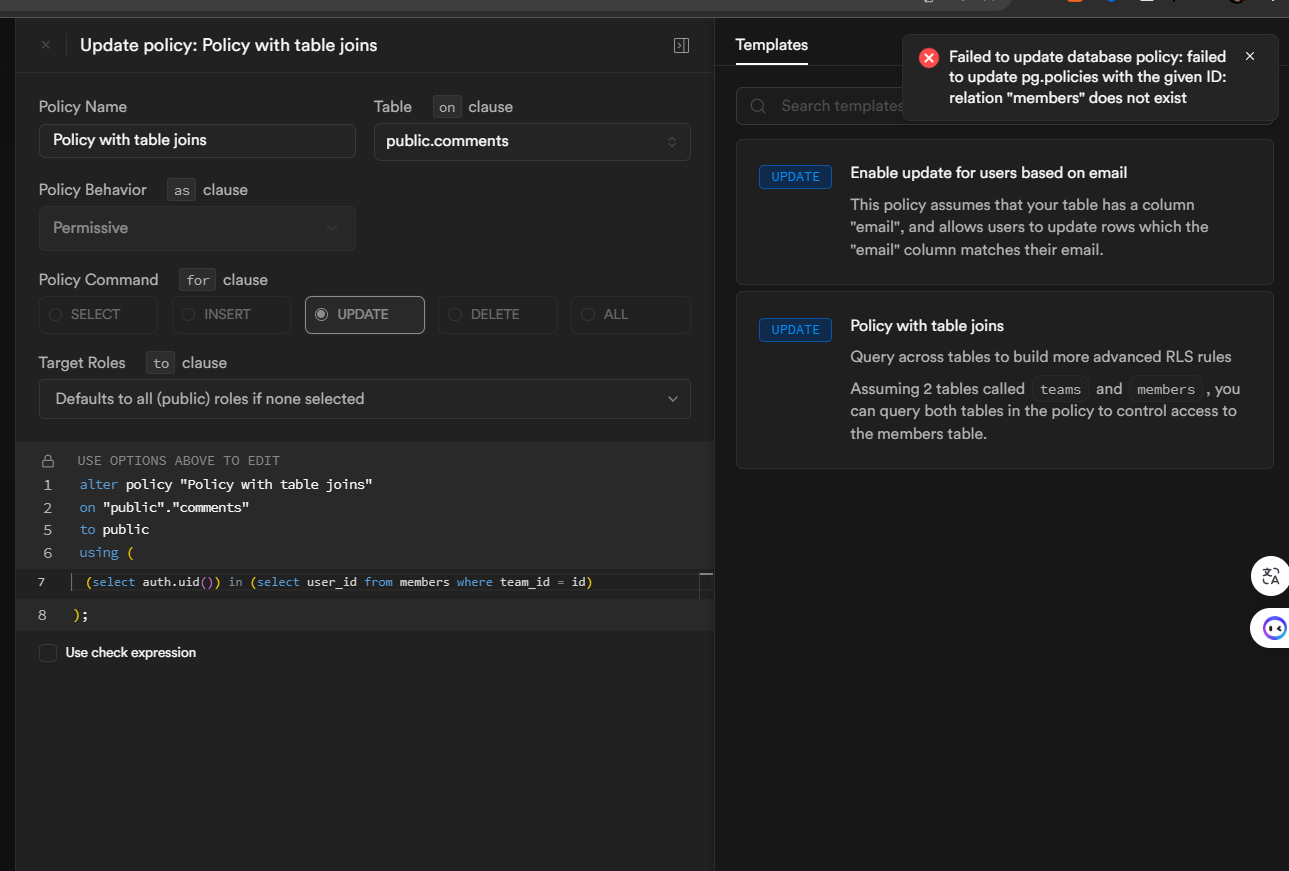Image resolution: width=1289 pixels, height=871 pixels.
Task: Collapse the templates side panel icon
Action: coord(681,45)
